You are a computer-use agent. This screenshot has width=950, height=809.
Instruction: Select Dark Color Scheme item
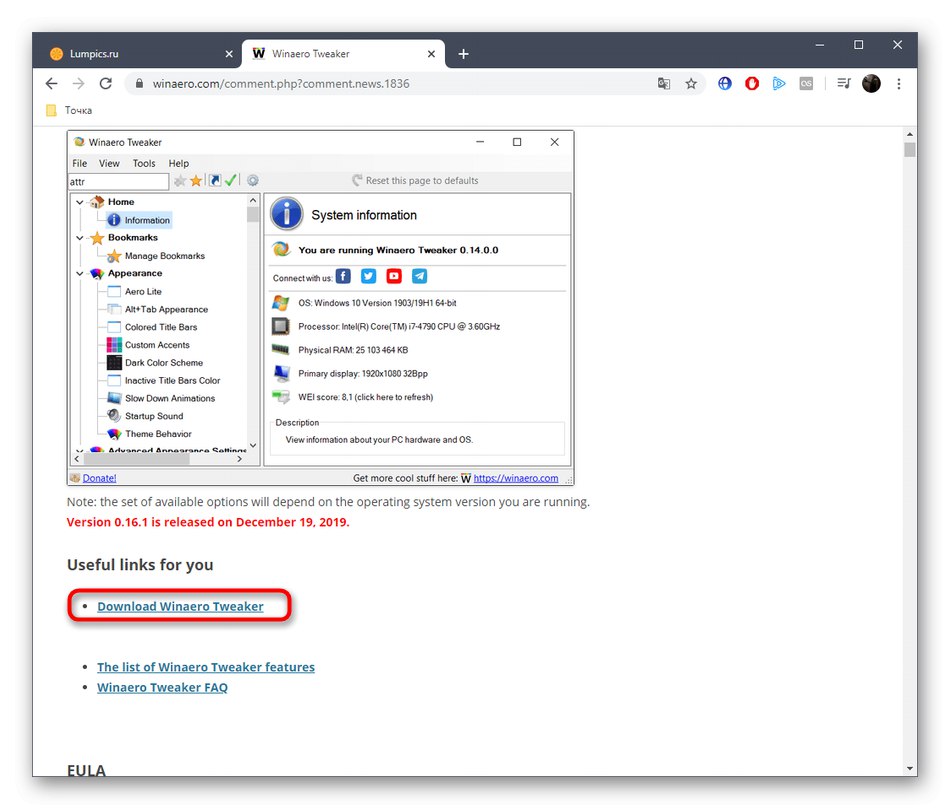155,362
